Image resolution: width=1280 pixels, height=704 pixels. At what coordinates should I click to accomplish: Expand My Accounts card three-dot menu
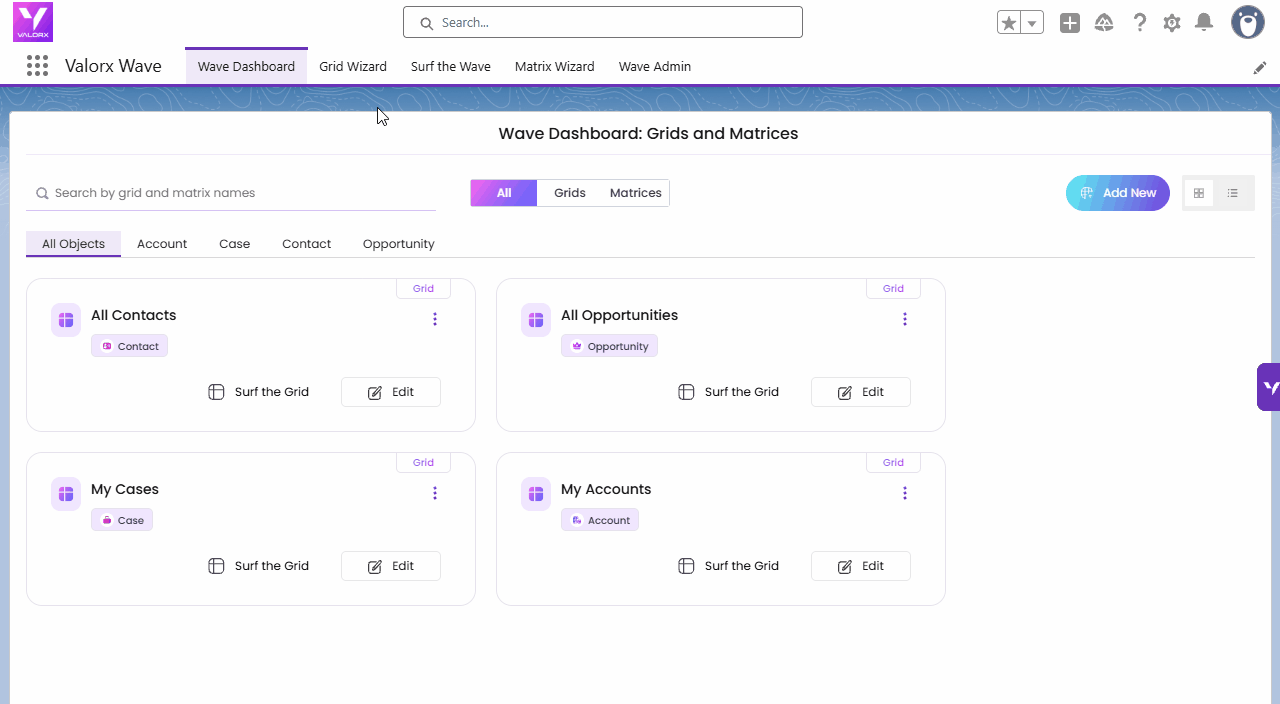click(905, 493)
